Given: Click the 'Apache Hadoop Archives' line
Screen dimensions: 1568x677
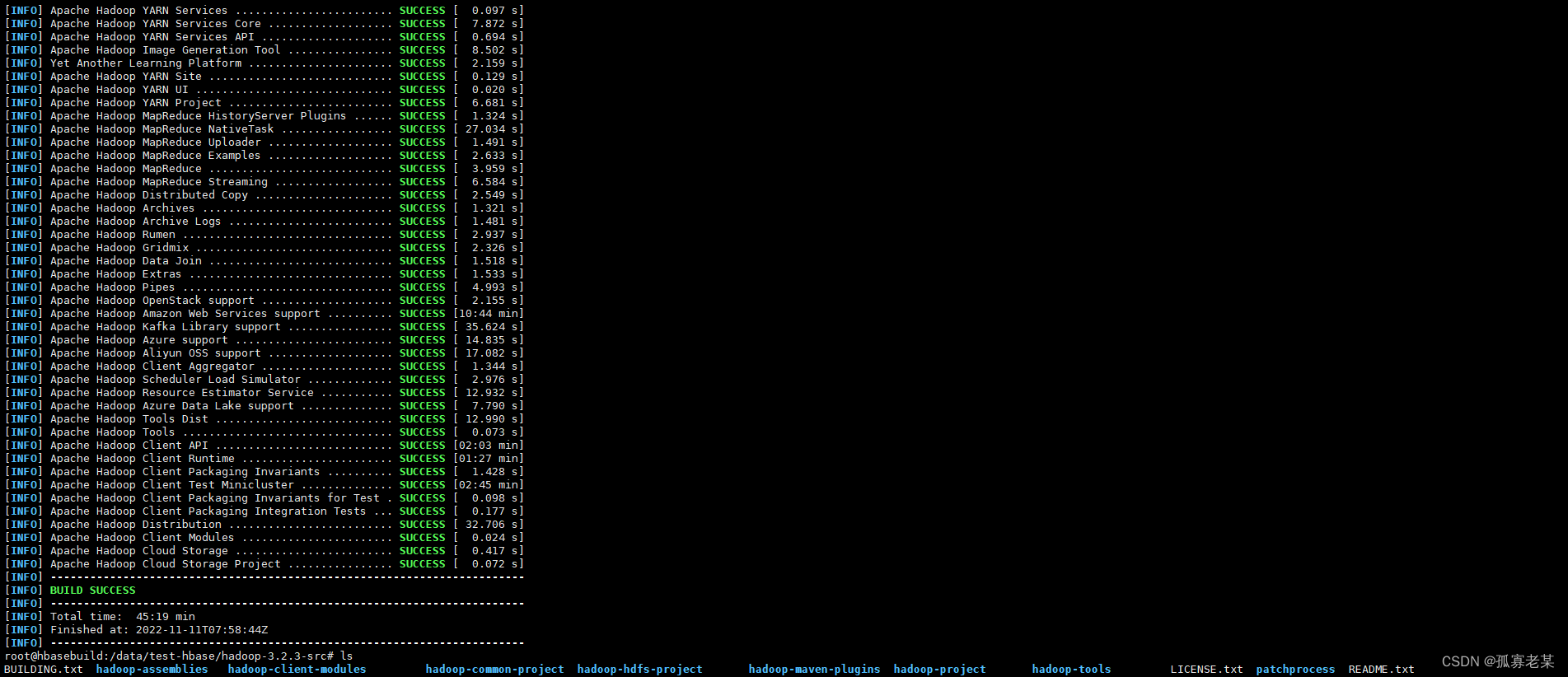Looking at the screenshot, I should [x=264, y=208].
